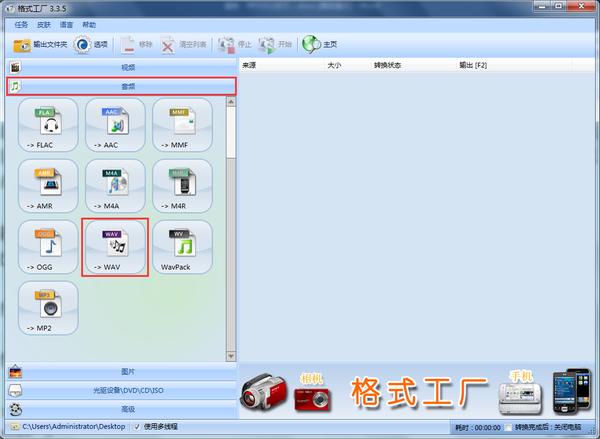Viewport: 600px width, 439px height.
Task: Toggle the multi-thread (使用多线程) checkbox
Action: [137, 427]
